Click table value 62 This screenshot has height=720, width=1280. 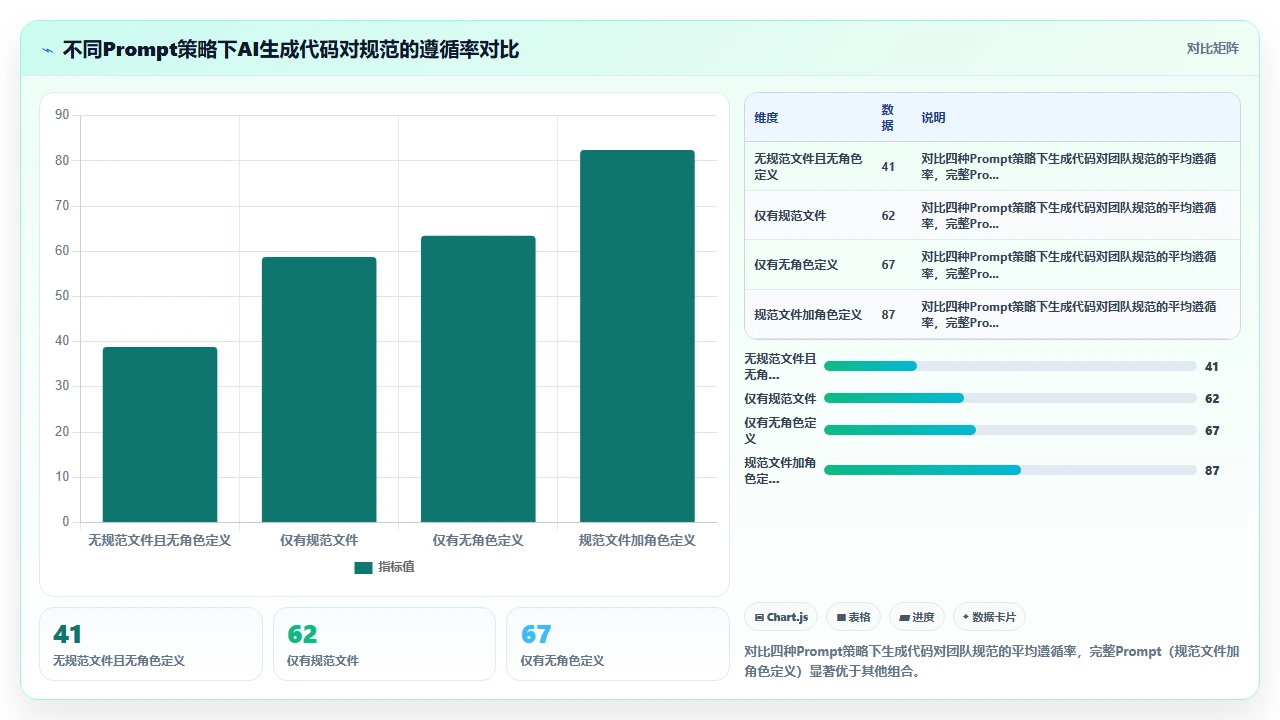click(x=888, y=216)
